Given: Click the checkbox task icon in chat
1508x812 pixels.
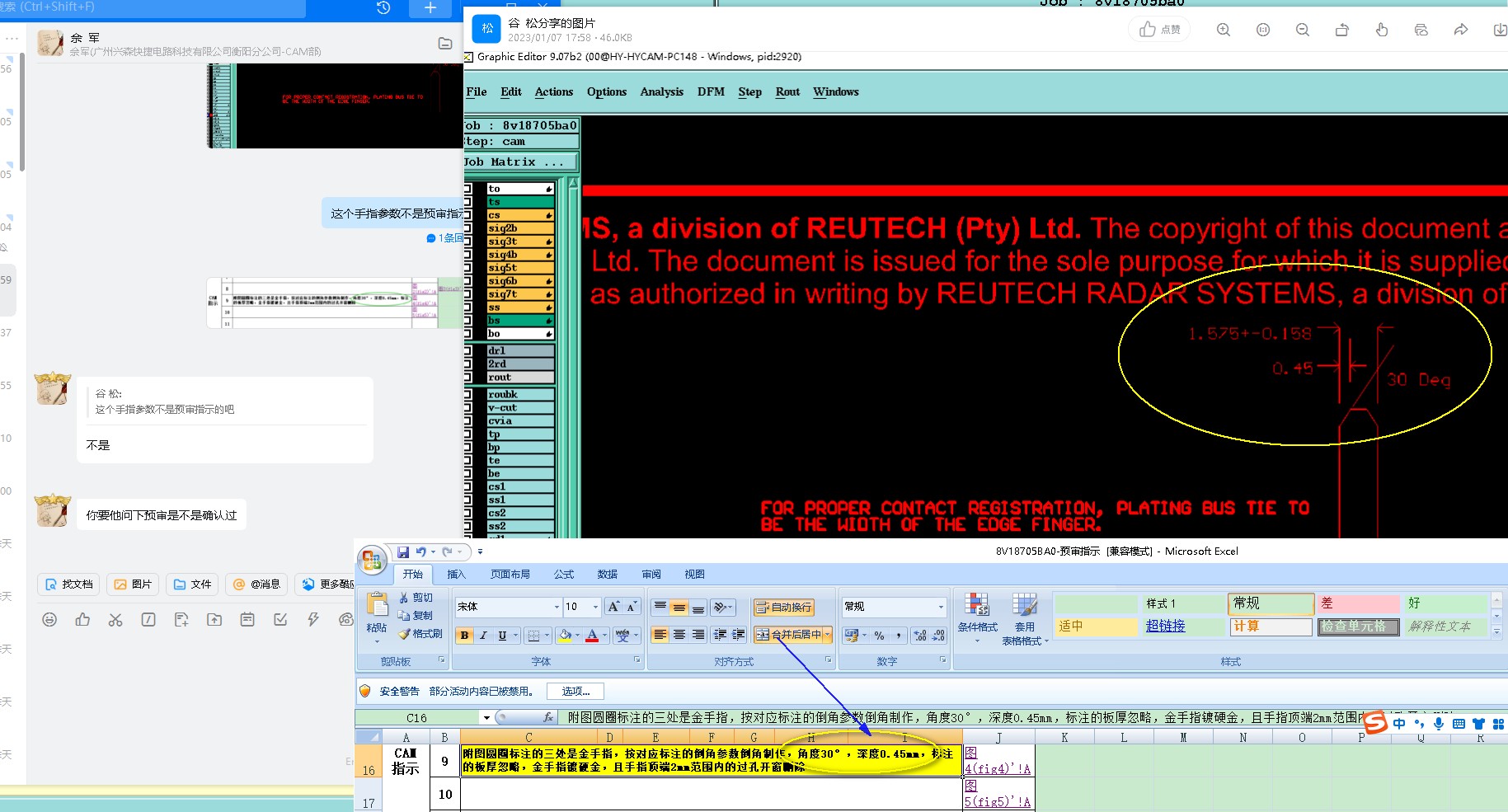Looking at the screenshot, I should point(280,619).
